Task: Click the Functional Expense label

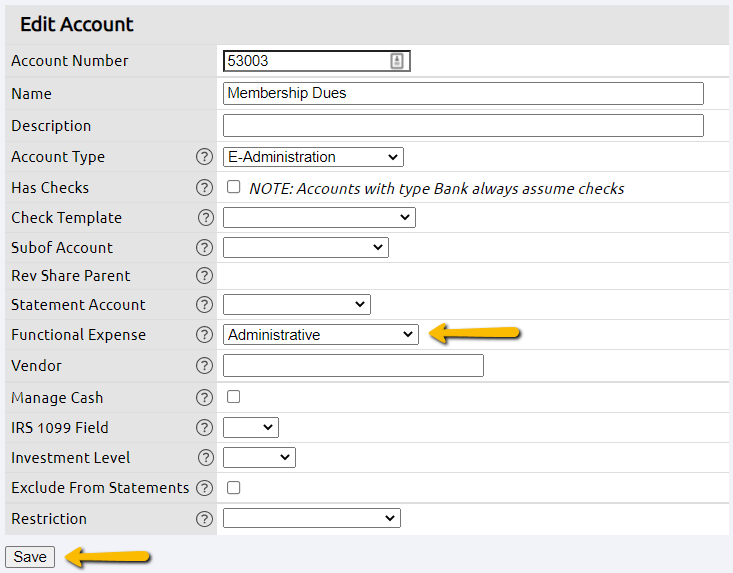Action: [x=79, y=335]
